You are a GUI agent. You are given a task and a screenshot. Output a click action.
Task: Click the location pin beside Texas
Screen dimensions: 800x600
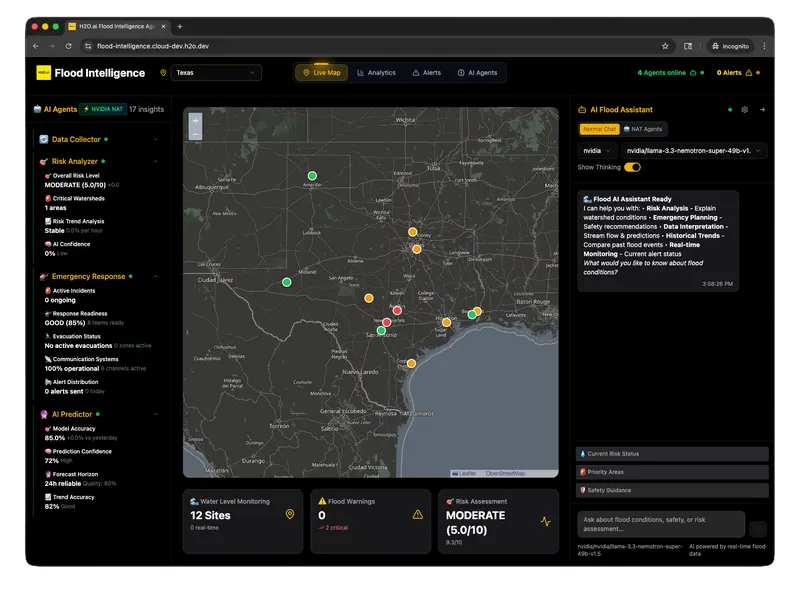coord(163,72)
